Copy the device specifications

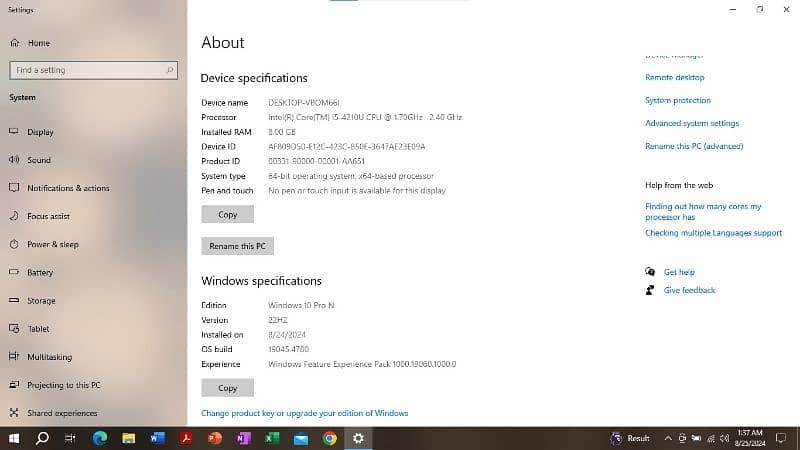[227, 215]
